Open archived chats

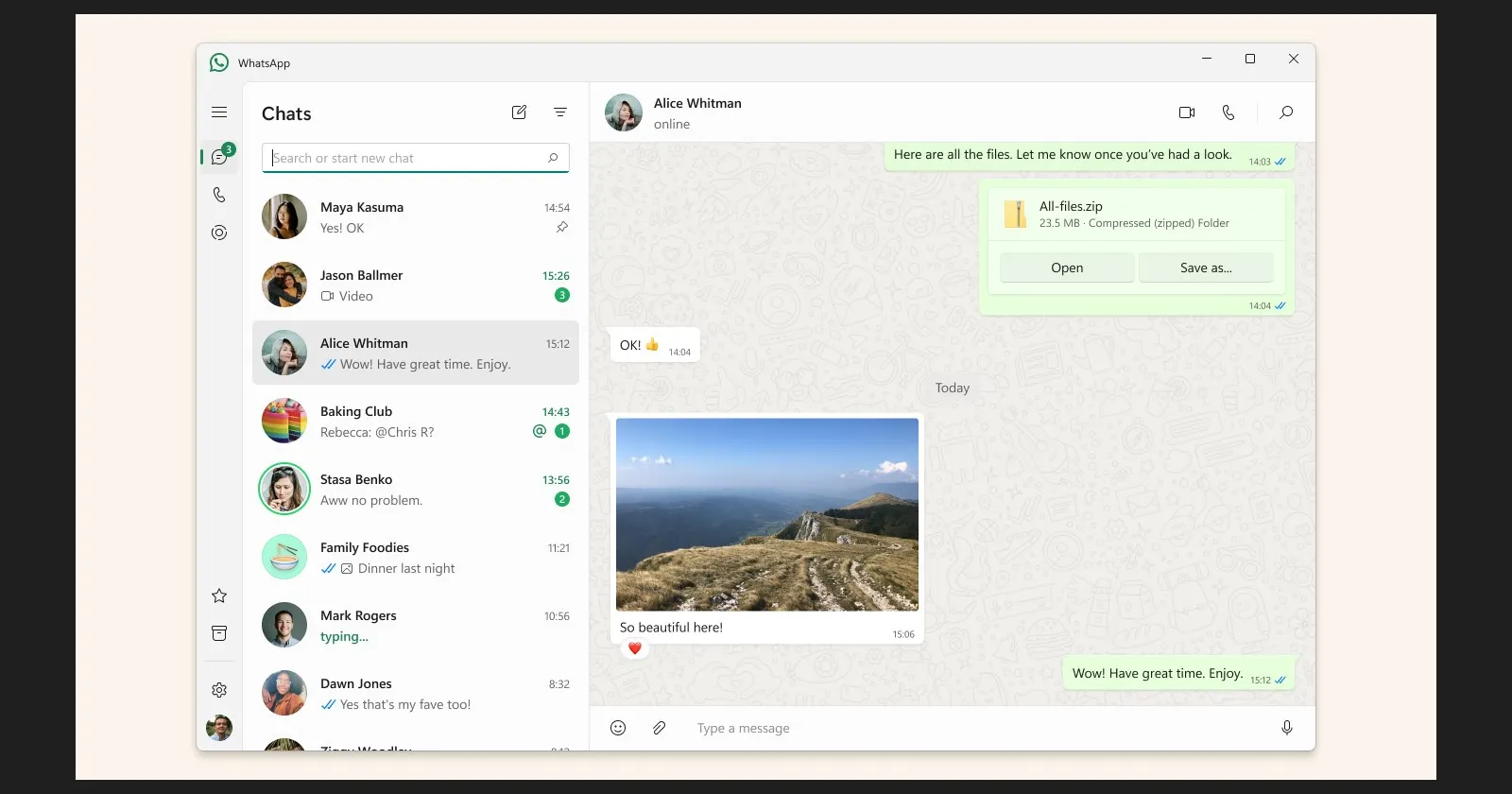point(219,633)
